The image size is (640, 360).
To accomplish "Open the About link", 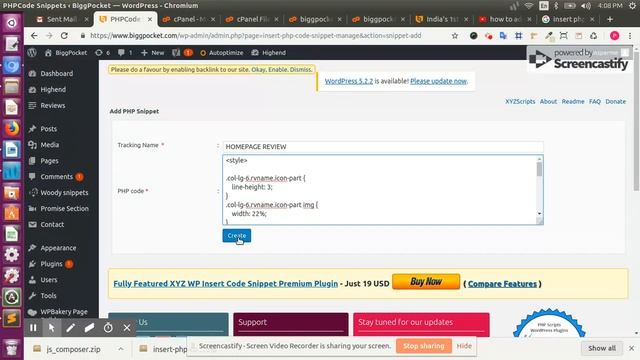I will 548,101.
